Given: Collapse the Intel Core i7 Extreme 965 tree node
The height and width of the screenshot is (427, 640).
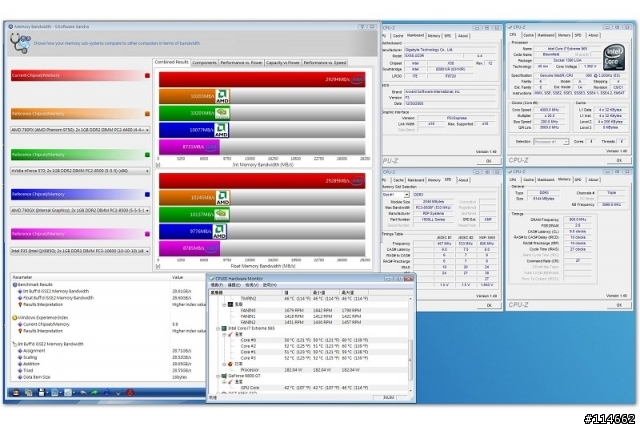Looking at the screenshot, I should click(218, 328).
